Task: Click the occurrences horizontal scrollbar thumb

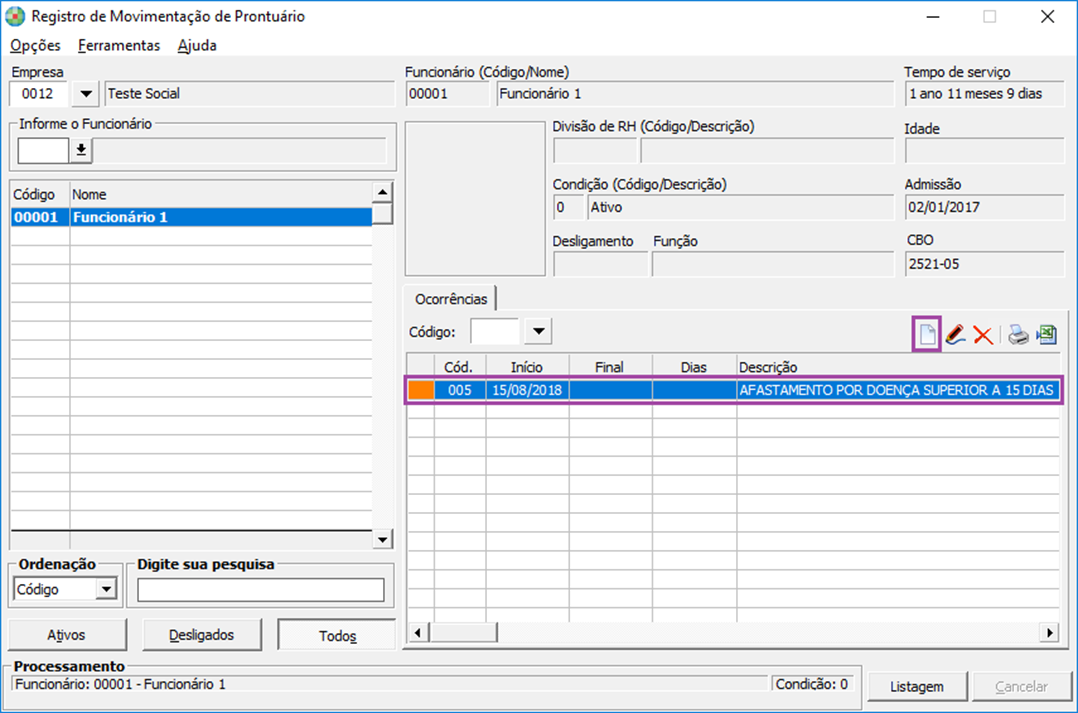Action: pos(463,632)
